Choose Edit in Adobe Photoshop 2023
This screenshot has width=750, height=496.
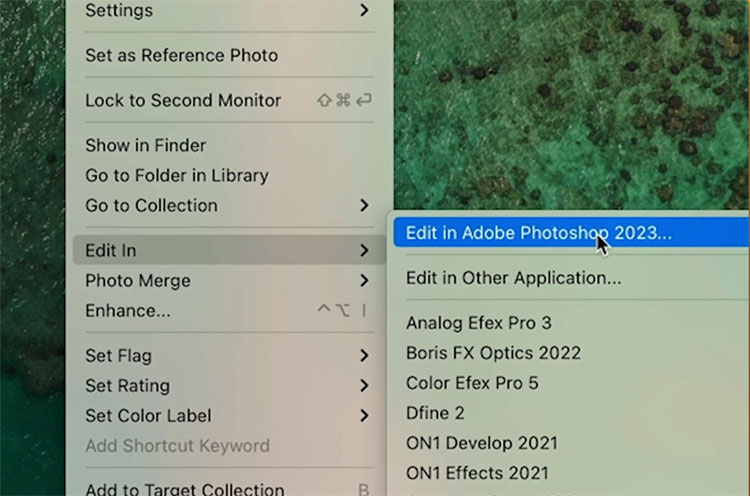tap(571, 233)
